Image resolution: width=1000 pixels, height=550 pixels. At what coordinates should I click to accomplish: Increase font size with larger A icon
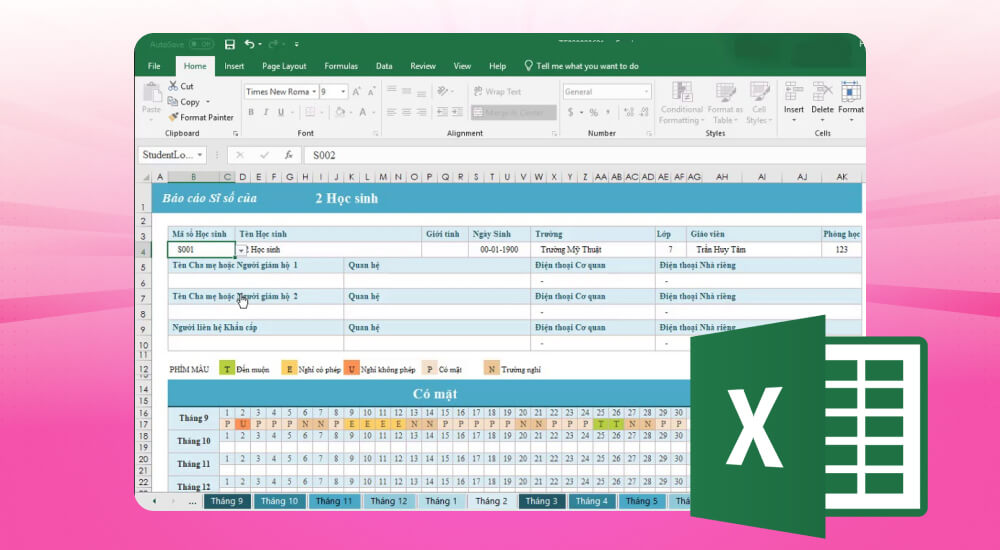(x=357, y=92)
